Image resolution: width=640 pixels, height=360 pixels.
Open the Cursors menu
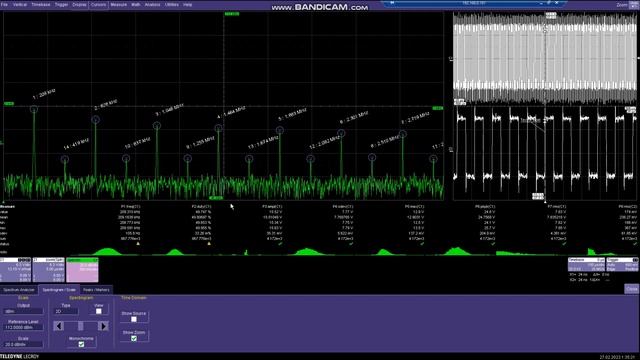(x=98, y=4)
